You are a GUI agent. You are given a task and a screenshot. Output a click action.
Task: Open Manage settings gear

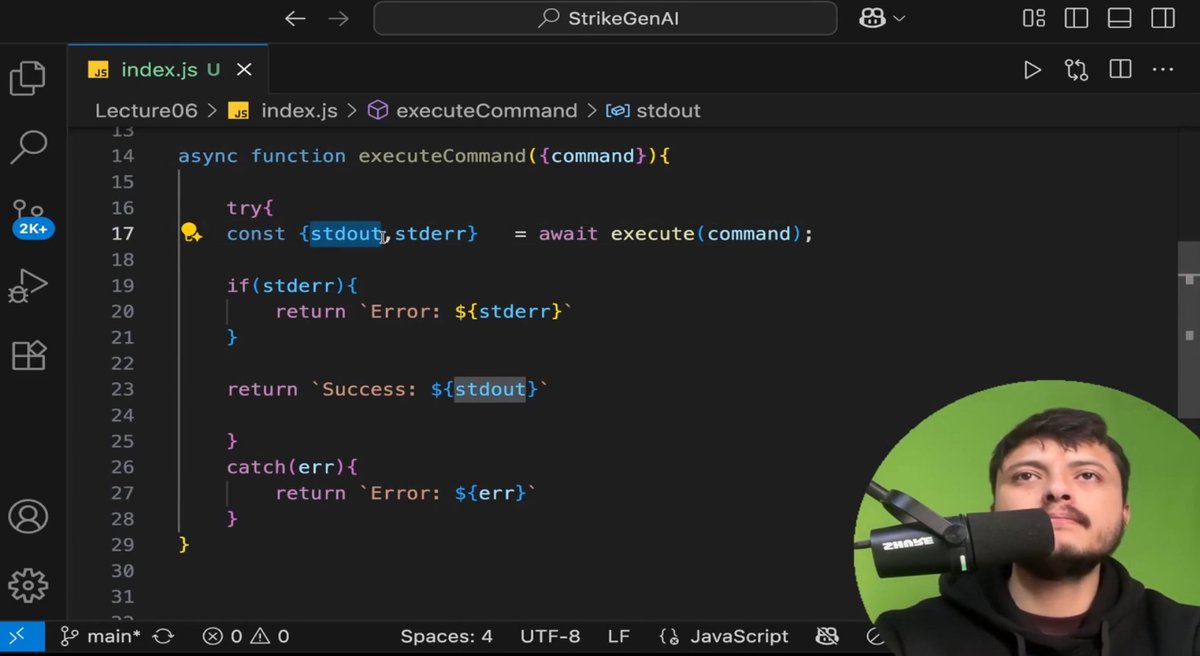point(28,586)
